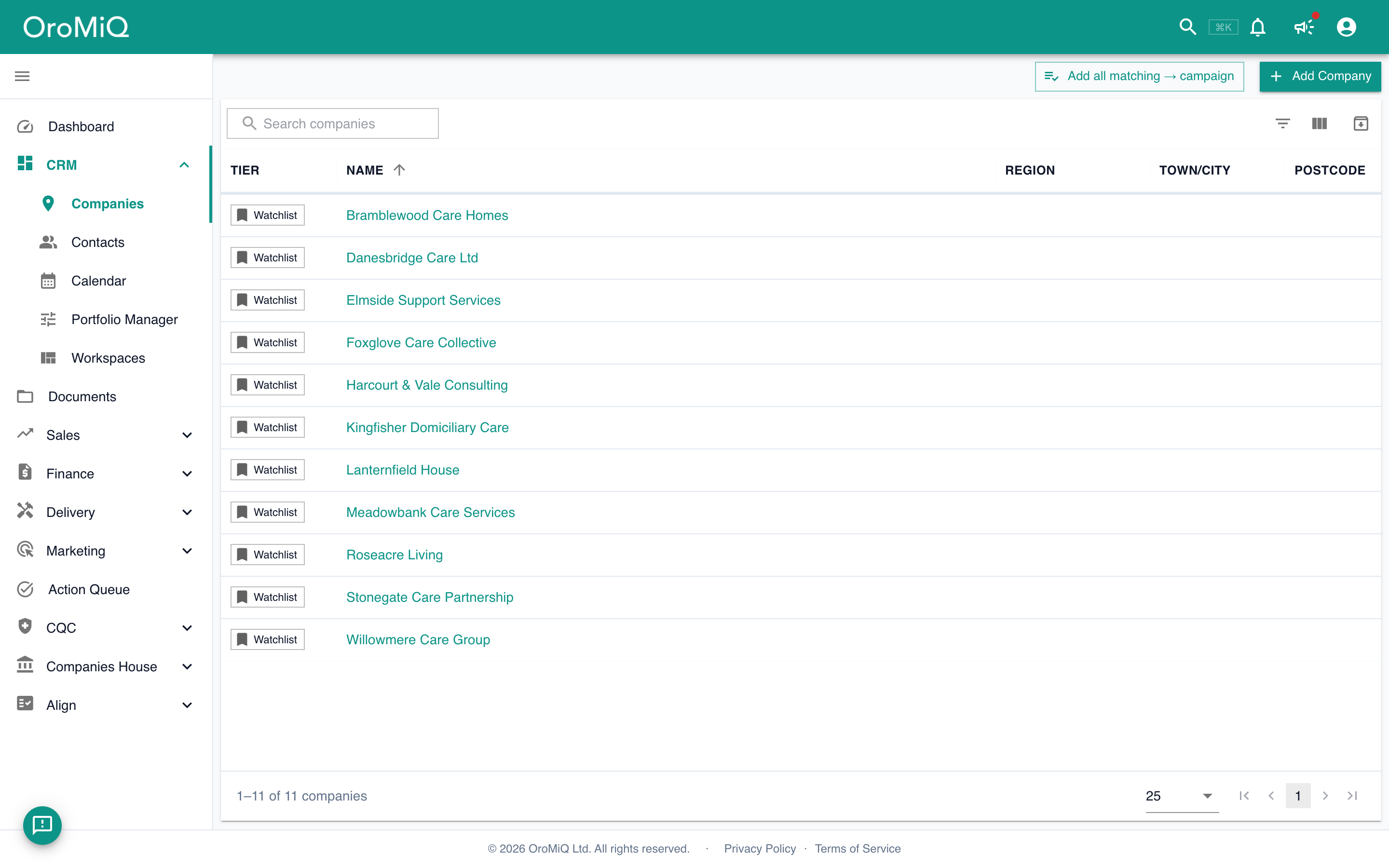
Task: Open Workspaces
Action: tap(108, 358)
